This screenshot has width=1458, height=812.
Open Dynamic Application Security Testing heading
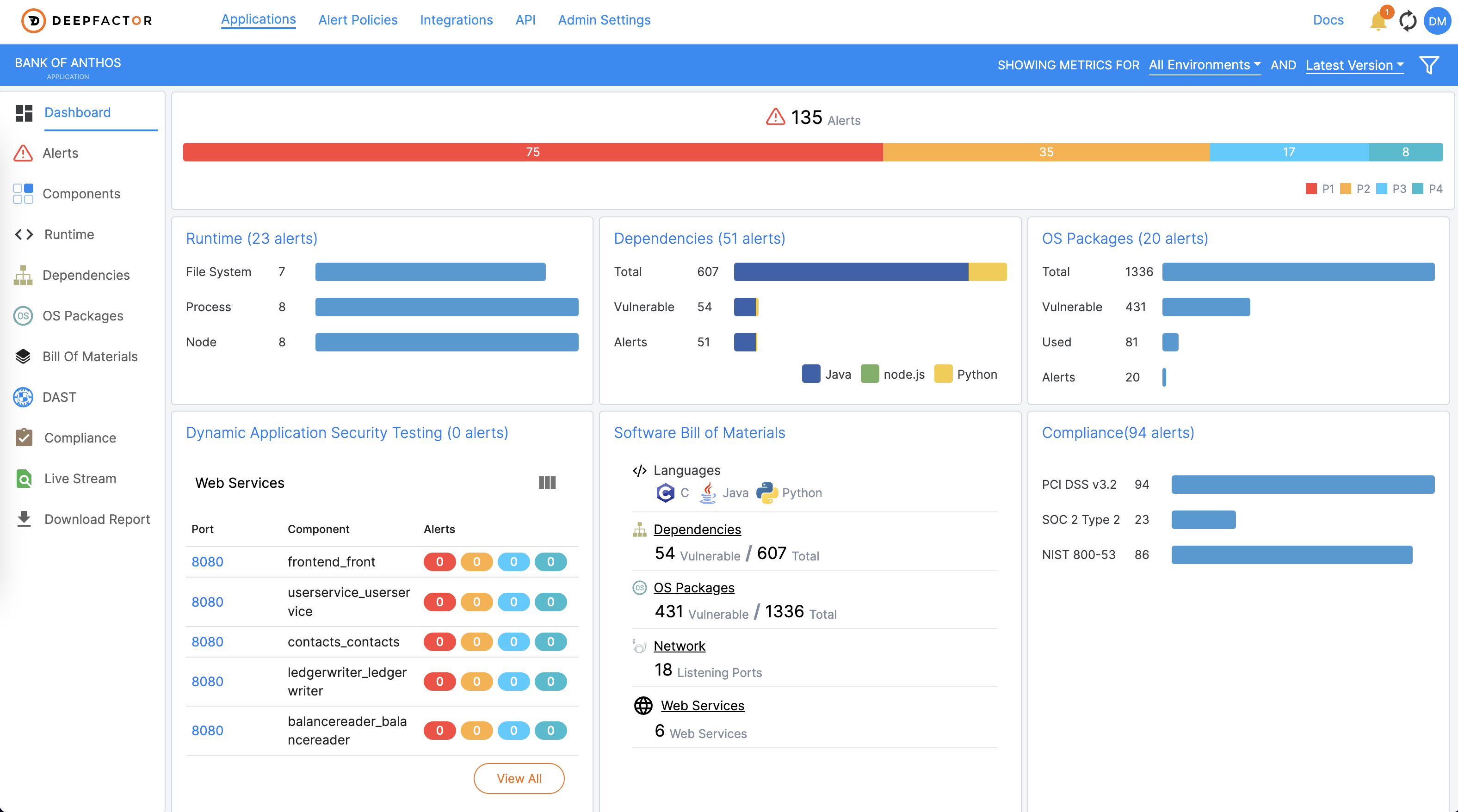347,433
